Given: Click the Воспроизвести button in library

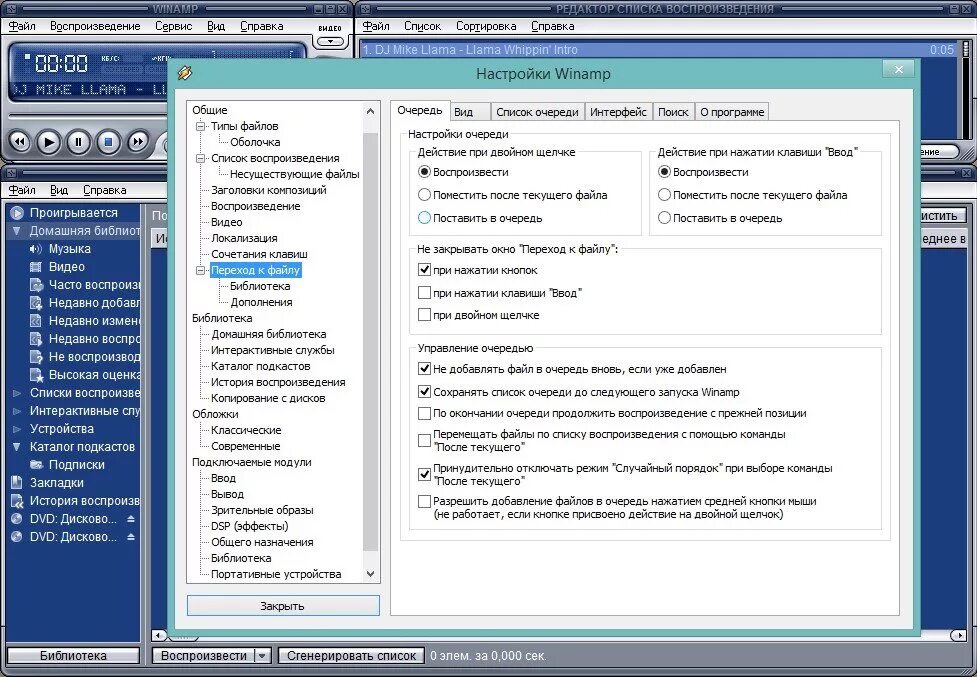Looking at the screenshot, I should click(204, 656).
